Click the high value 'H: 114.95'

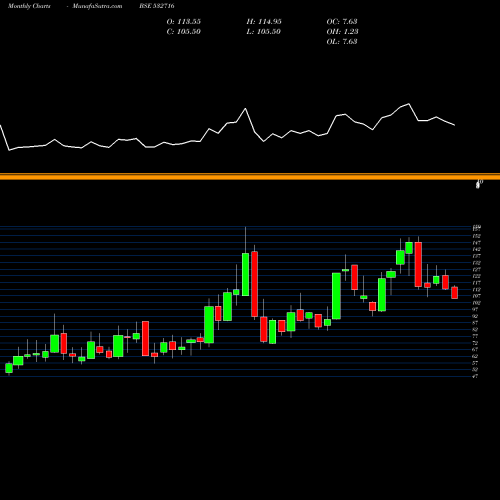(x=264, y=22)
